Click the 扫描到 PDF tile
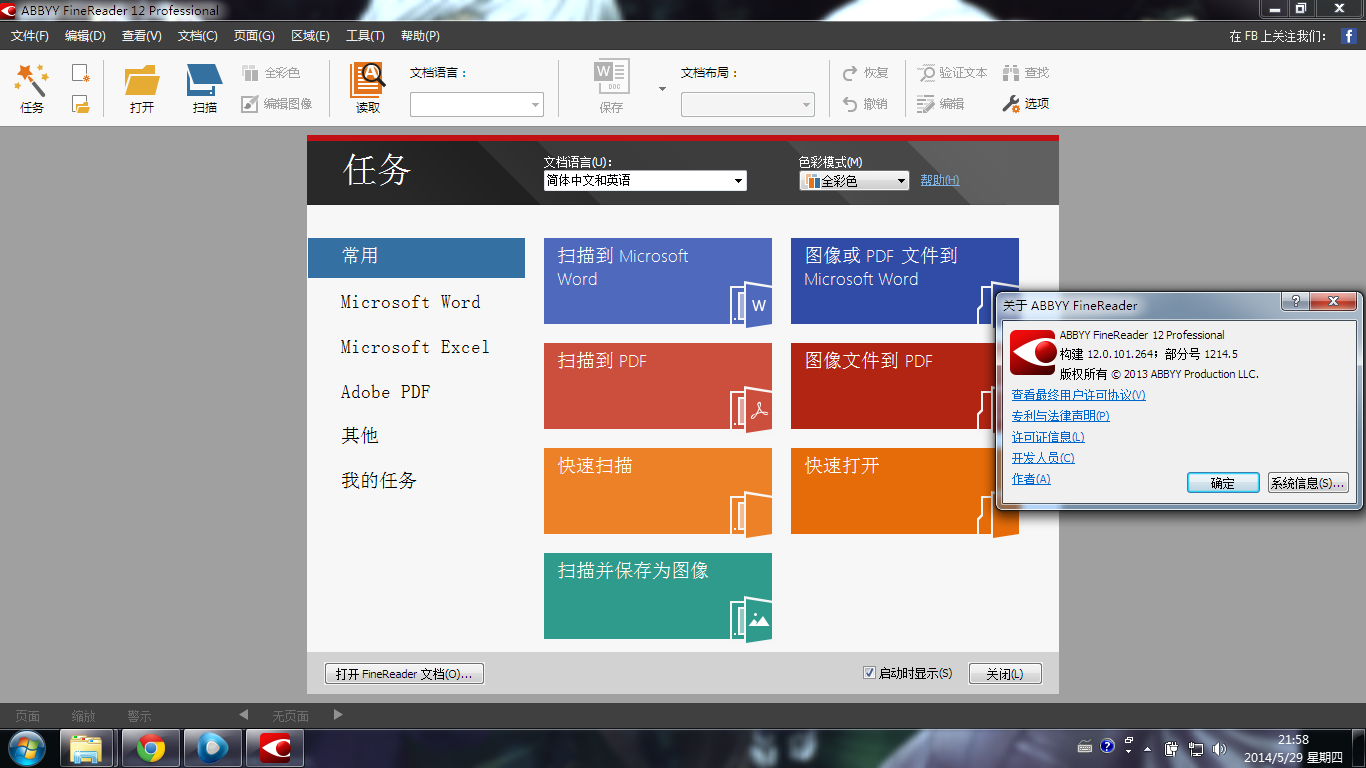Viewport: 1366px width, 768px height. point(657,386)
